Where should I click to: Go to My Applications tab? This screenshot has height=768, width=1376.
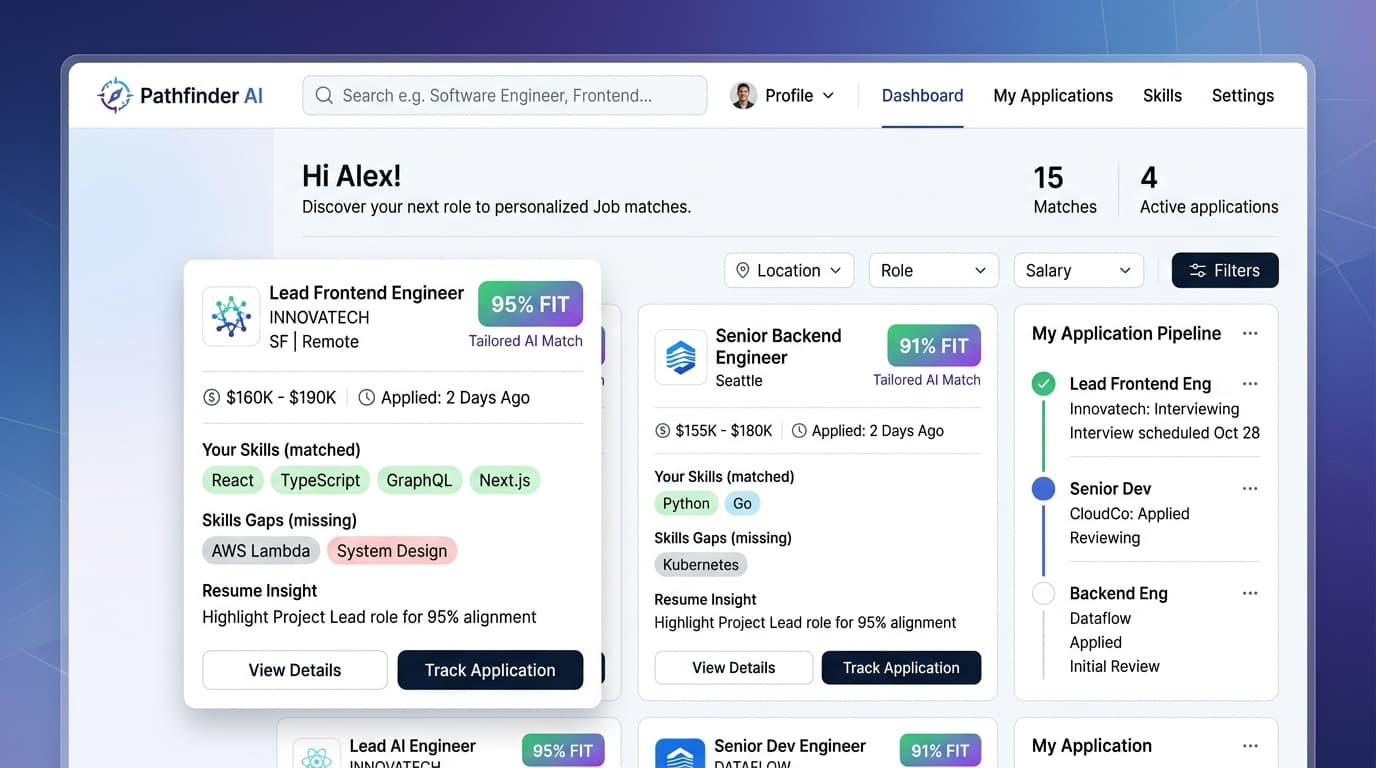point(1053,96)
